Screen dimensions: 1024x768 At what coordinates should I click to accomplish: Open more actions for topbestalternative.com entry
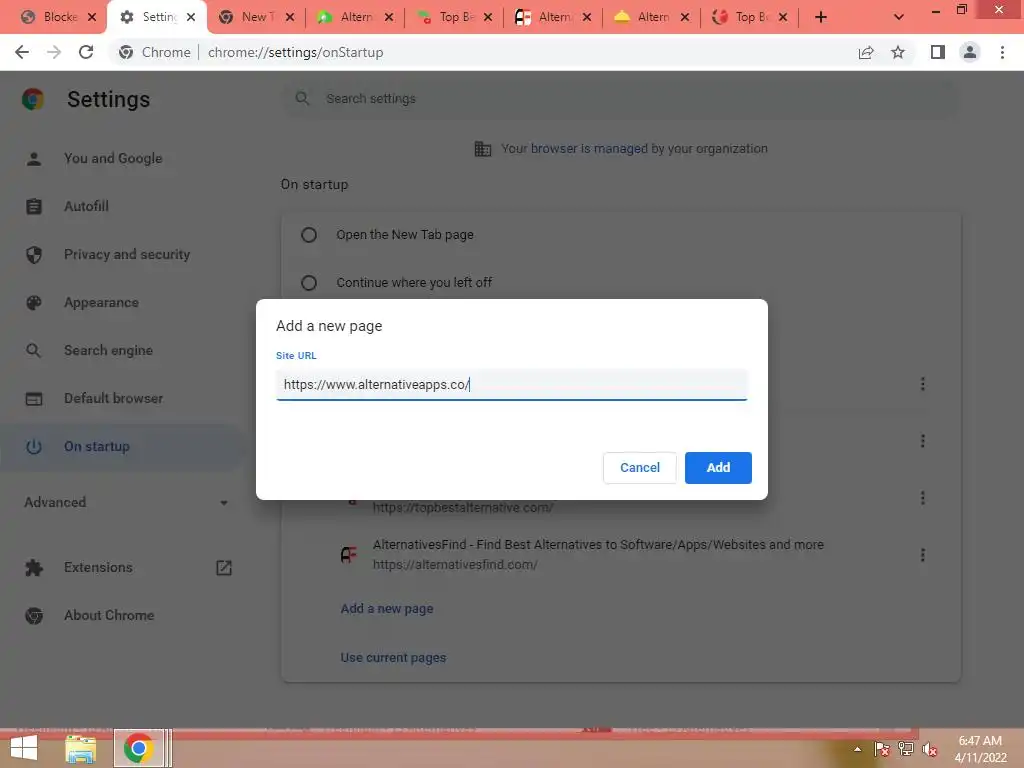[923, 498]
